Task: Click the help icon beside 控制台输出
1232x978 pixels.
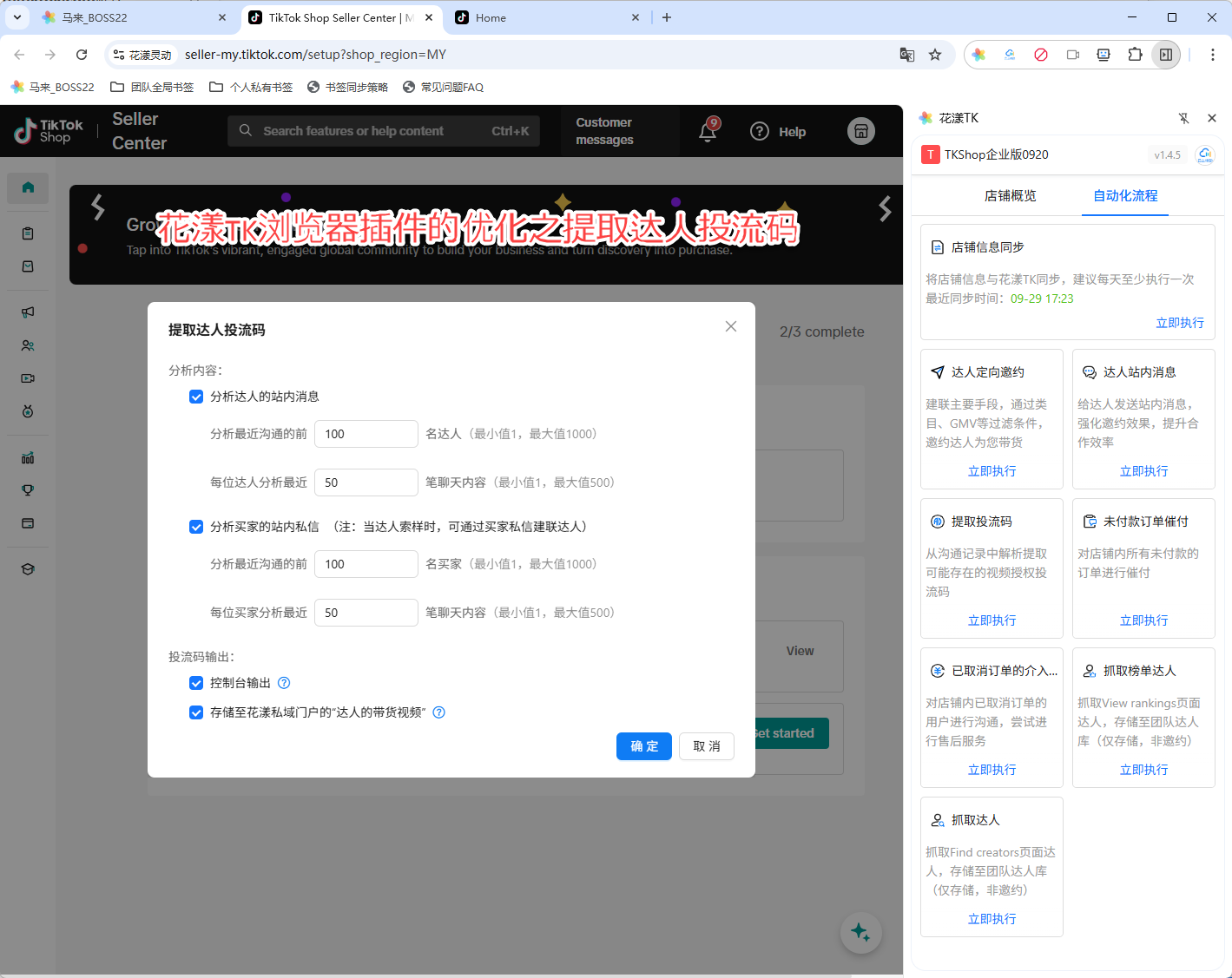Action: (284, 683)
